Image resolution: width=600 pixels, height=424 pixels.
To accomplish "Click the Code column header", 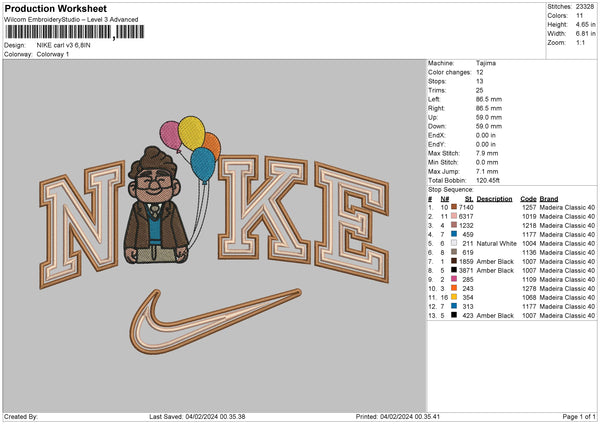I will point(528,196).
